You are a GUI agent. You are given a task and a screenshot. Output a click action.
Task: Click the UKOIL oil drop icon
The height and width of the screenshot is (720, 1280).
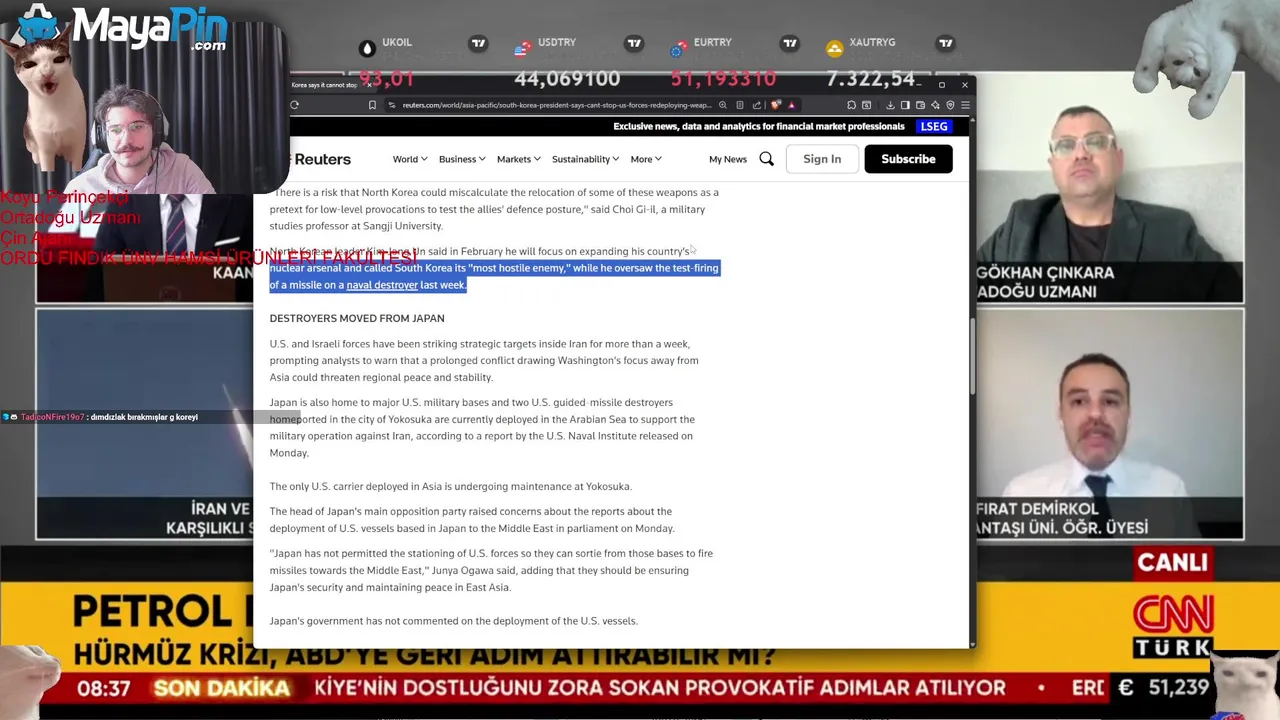point(367,48)
